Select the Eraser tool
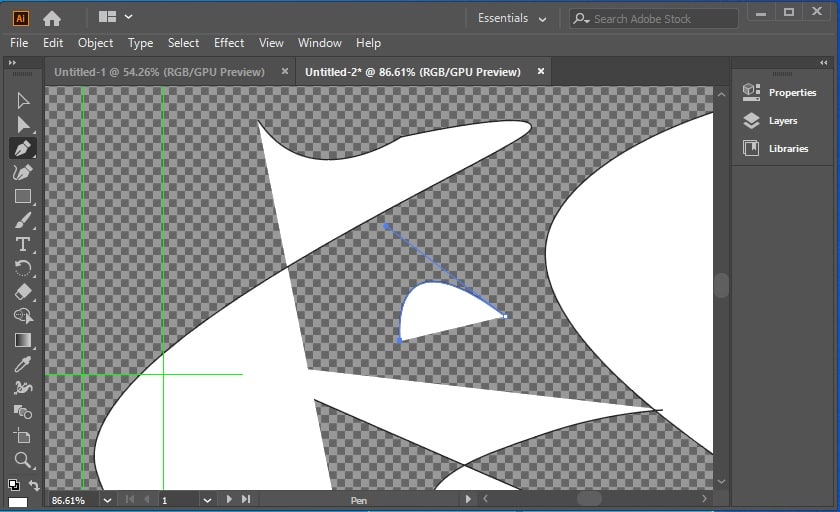Image resolution: width=840 pixels, height=512 pixels. point(22,292)
